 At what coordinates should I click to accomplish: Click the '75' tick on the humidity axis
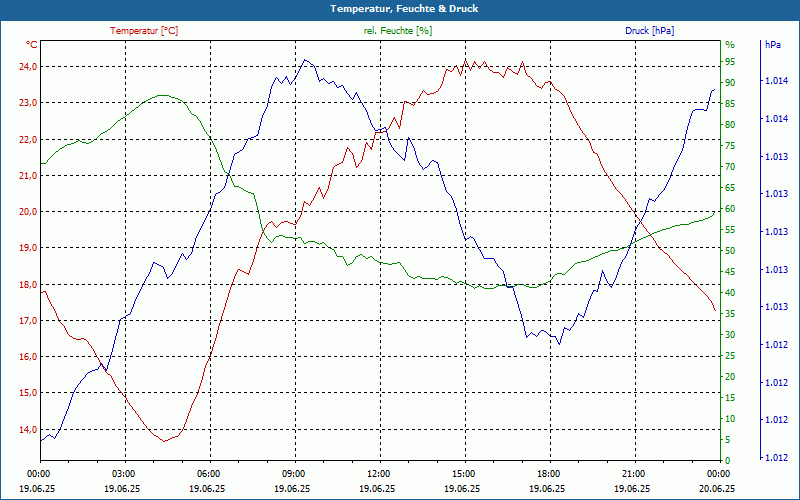pos(730,146)
